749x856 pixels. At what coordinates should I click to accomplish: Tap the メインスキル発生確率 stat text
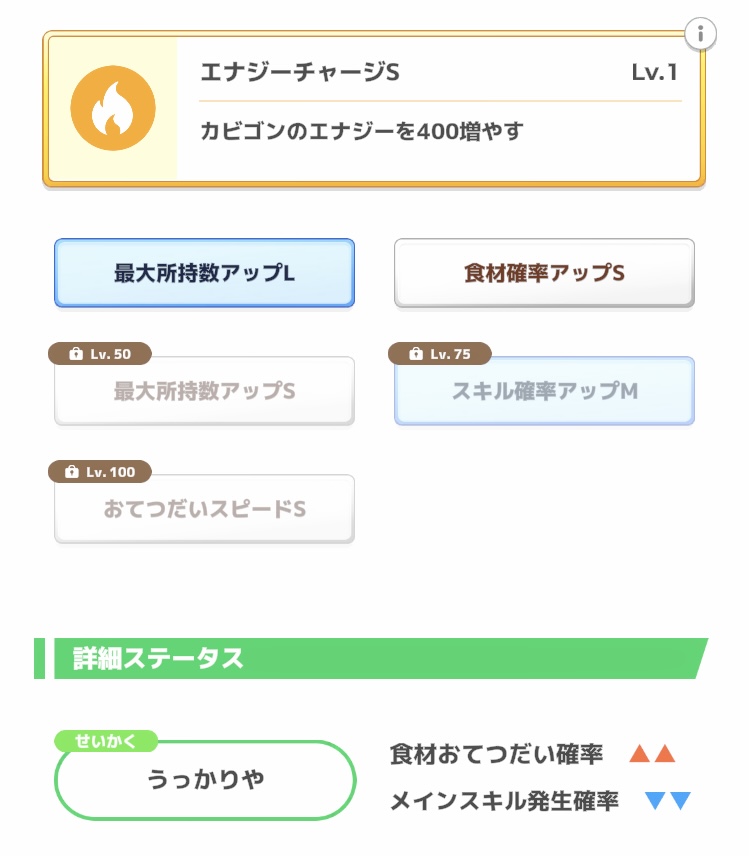[504, 800]
